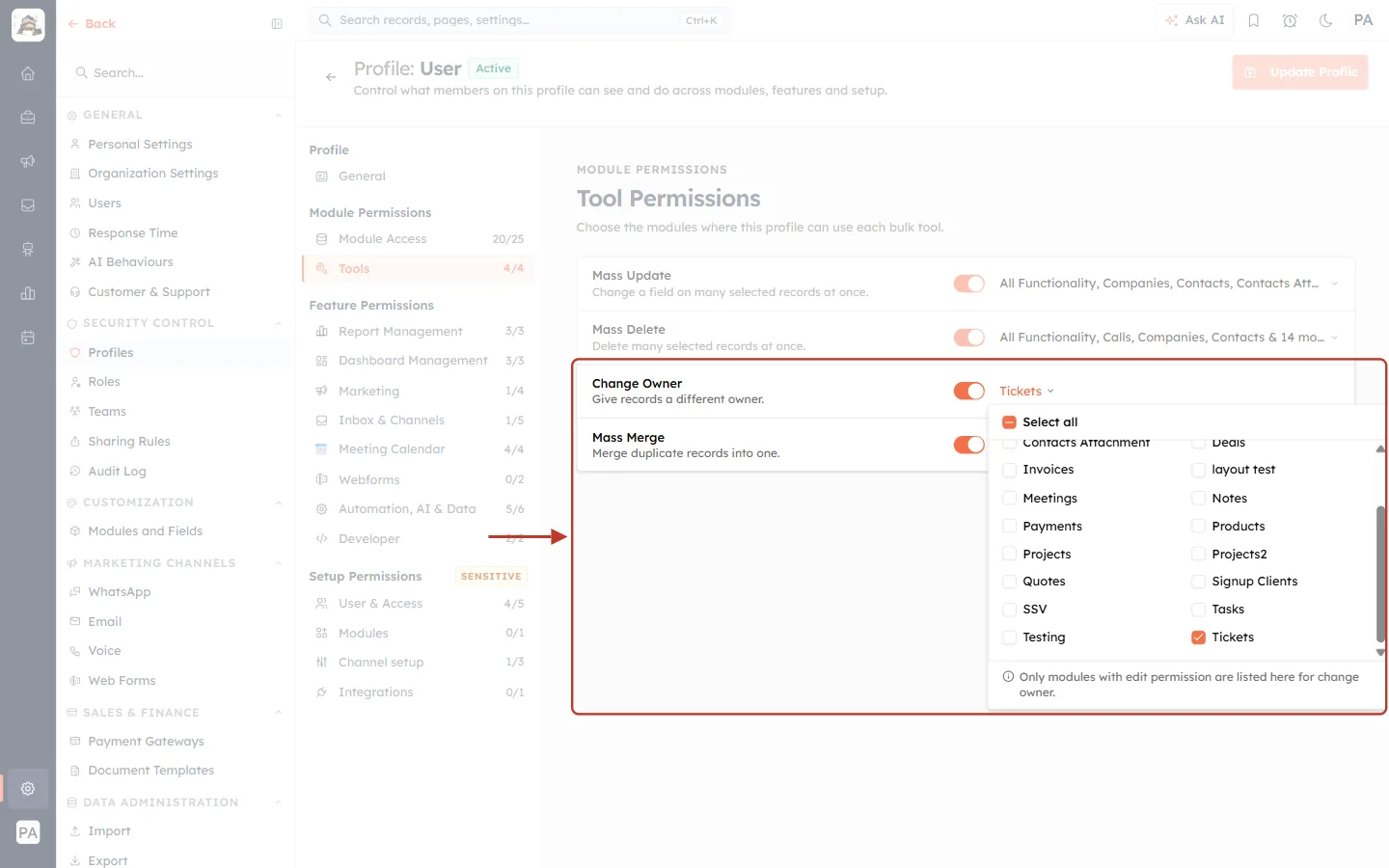Select the Report Management permissions item

pos(419,332)
